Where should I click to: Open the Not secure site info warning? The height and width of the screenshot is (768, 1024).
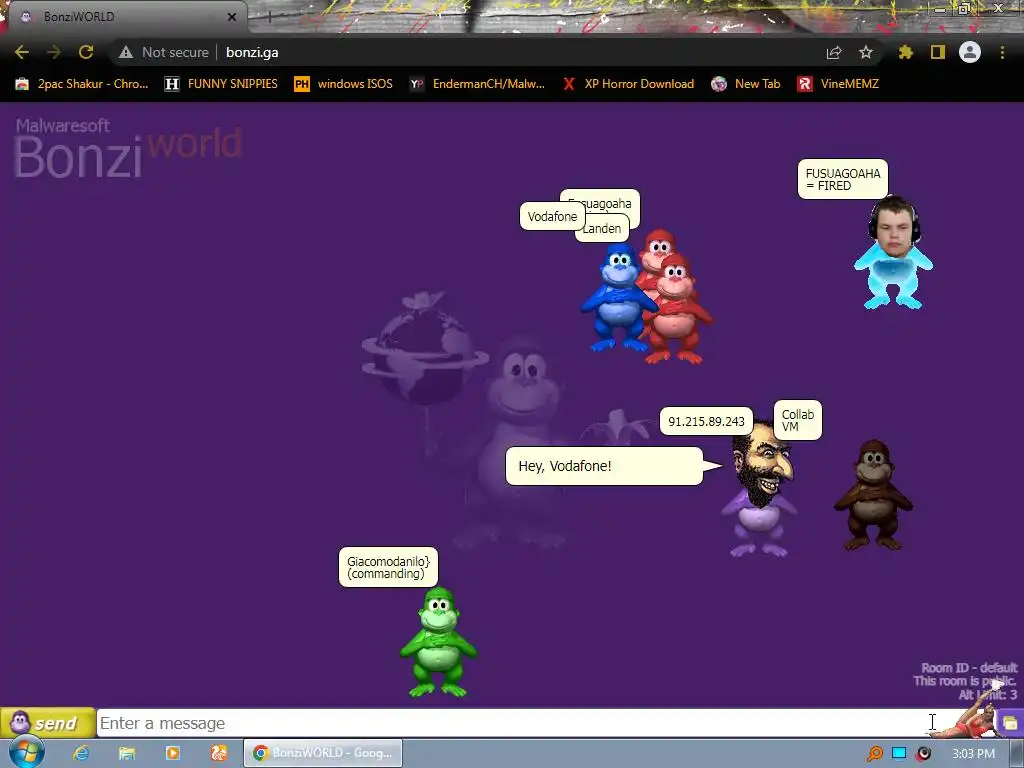pos(164,52)
